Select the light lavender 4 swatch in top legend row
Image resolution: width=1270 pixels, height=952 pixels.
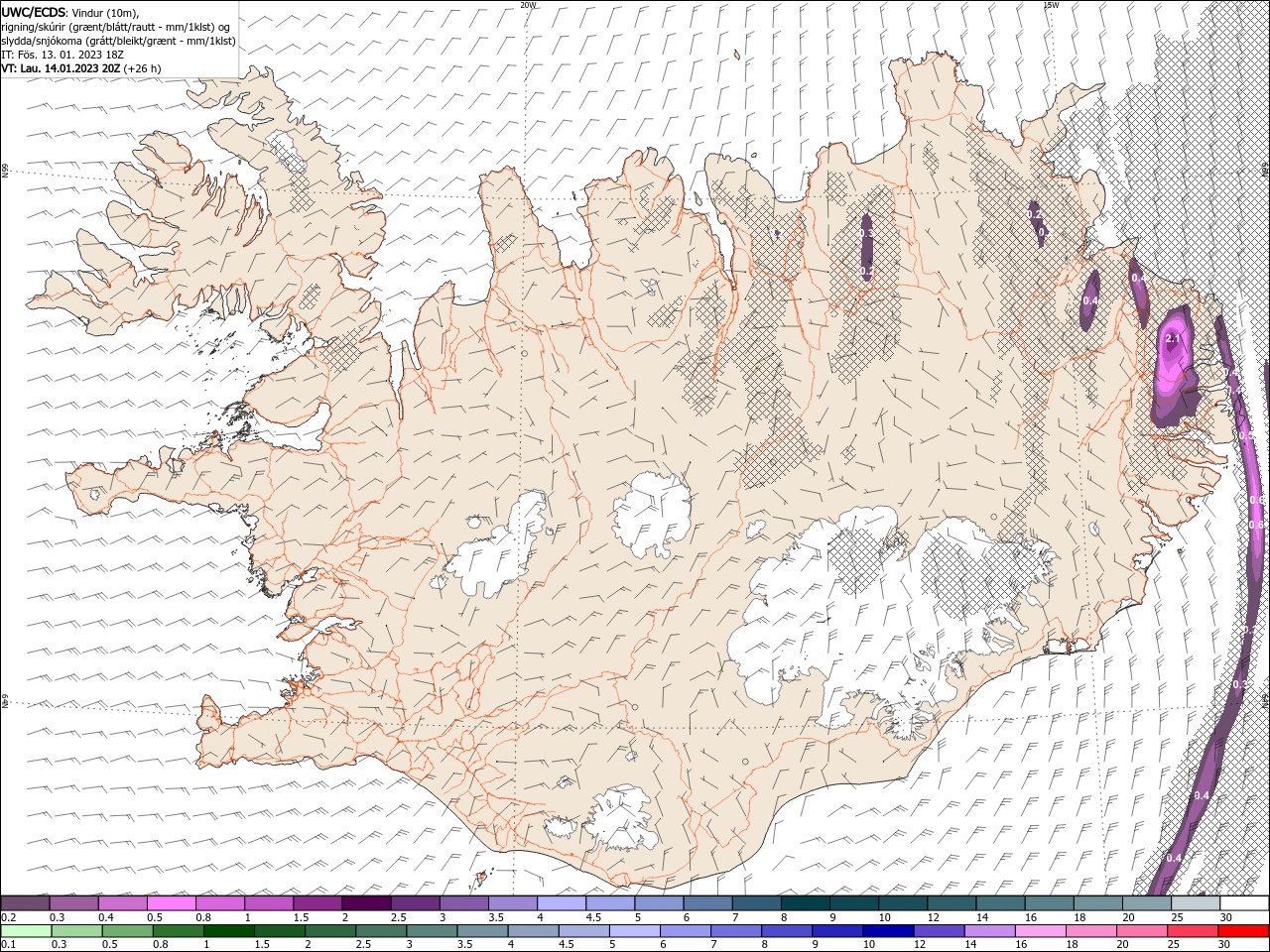(562, 903)
